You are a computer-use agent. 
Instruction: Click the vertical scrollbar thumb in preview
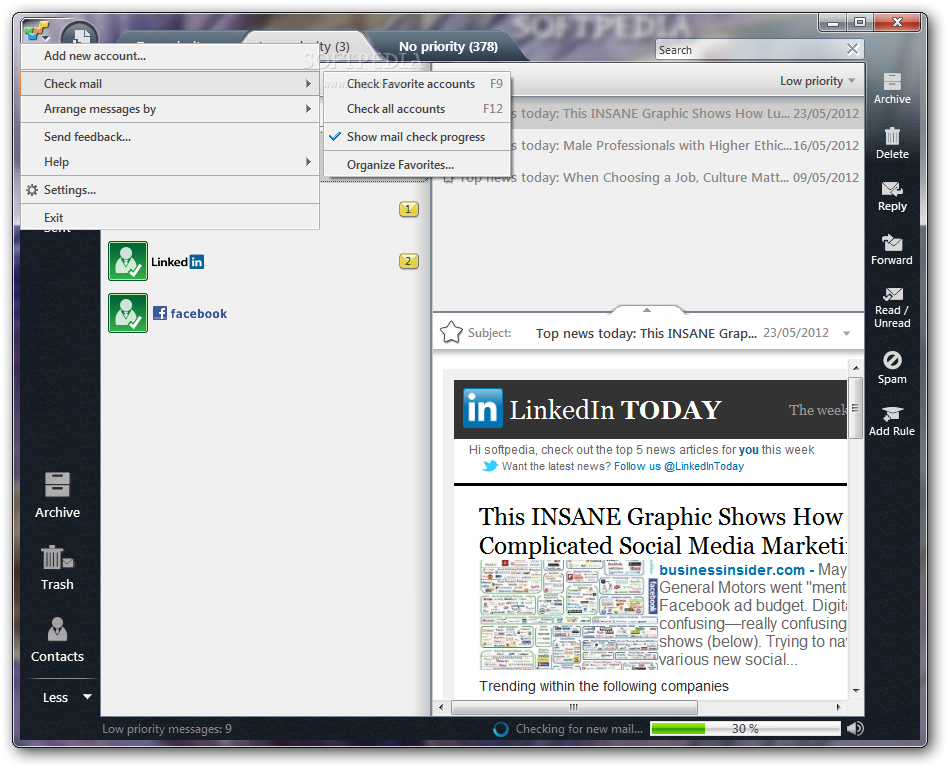855,408
